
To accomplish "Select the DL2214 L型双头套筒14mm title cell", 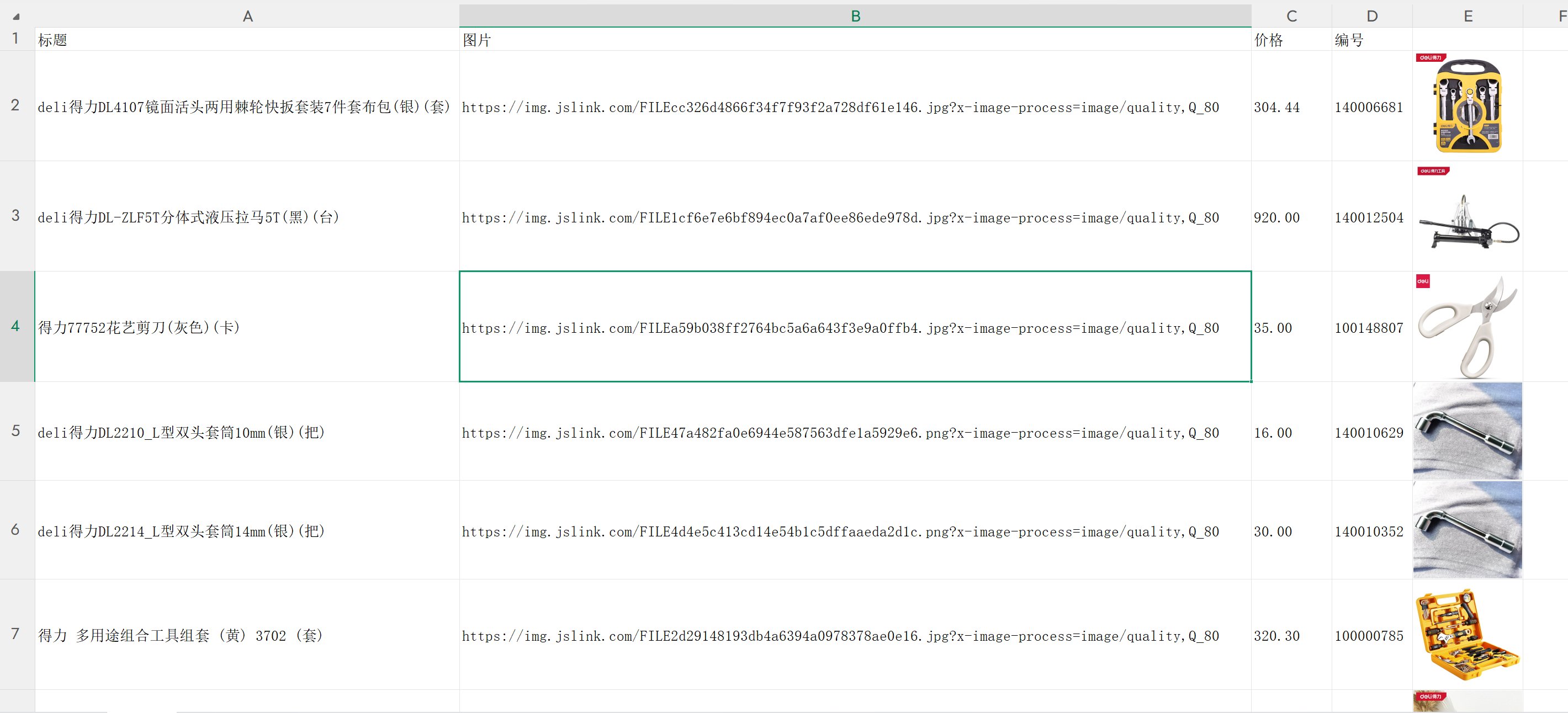I will (x=247, y=530).
